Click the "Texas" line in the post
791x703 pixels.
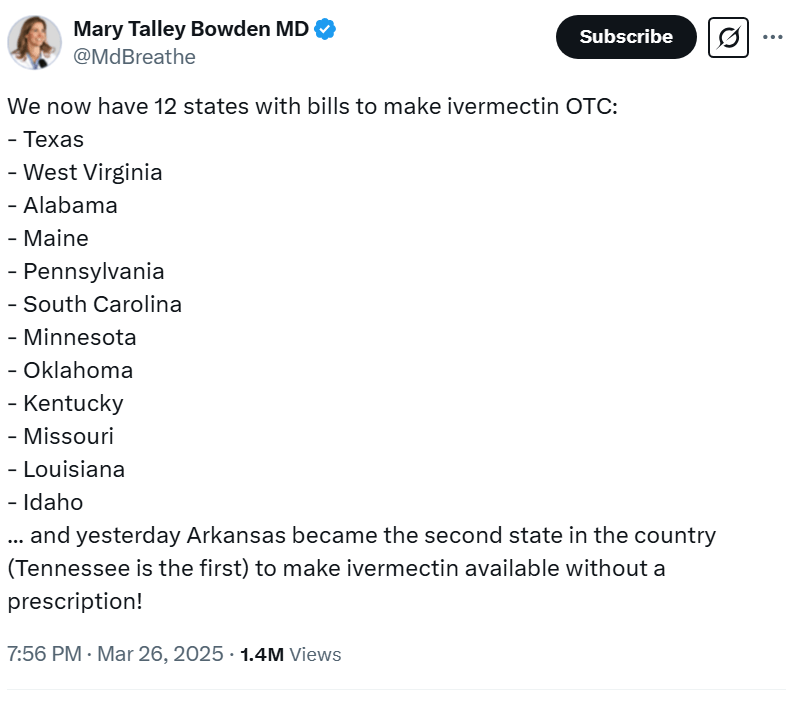tap(53, 139)
